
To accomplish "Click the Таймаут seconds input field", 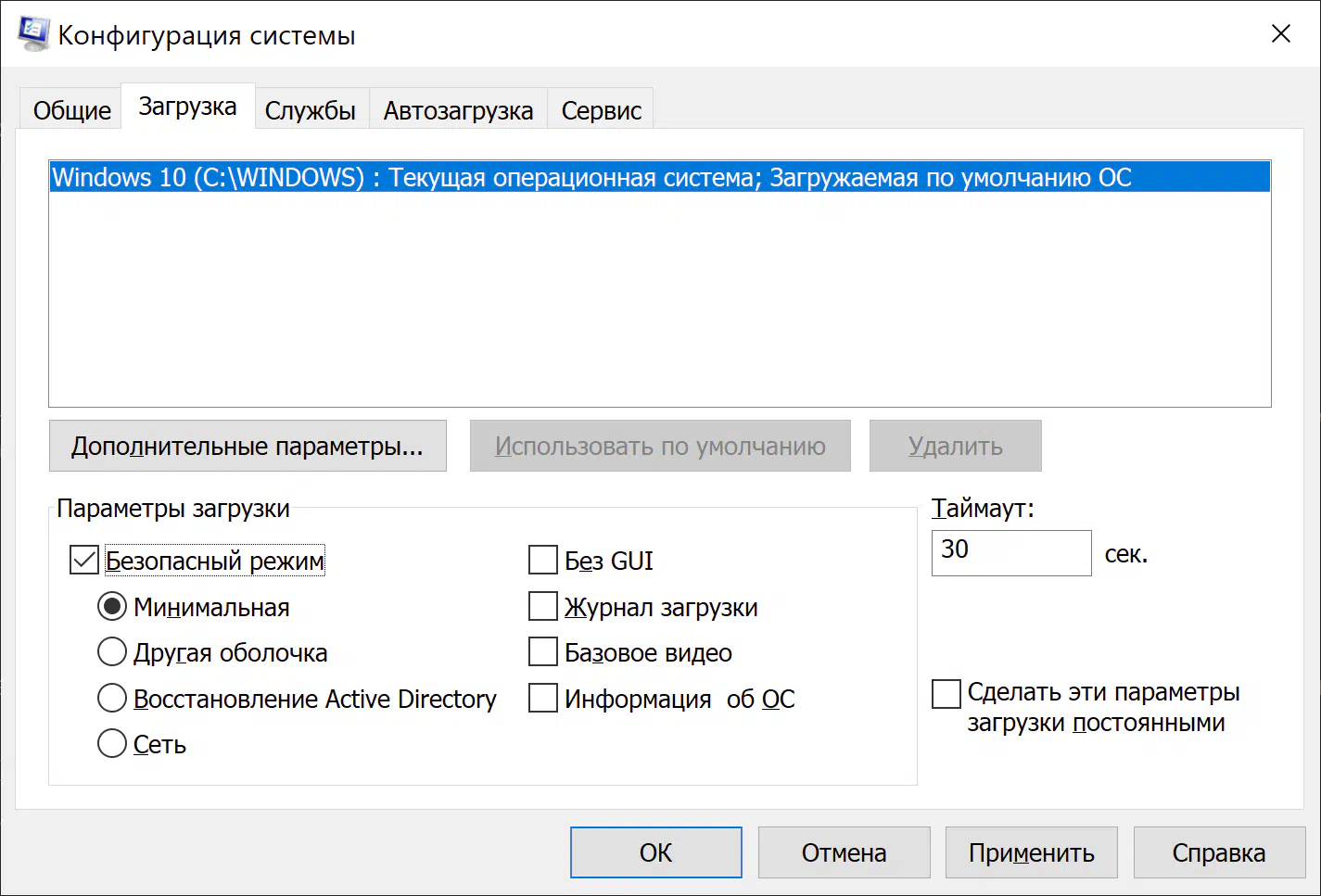I will [1011, 552].
